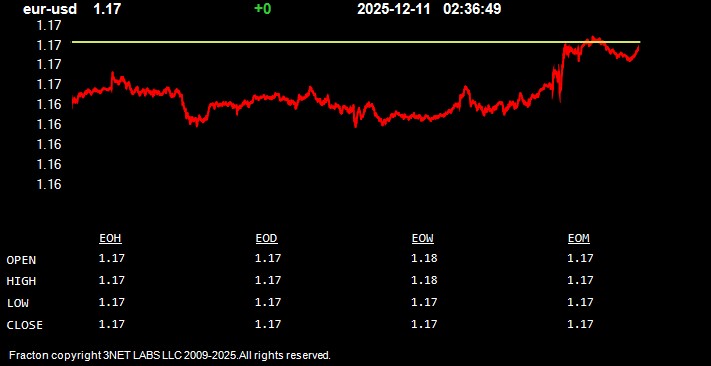This screenshot has height=366, width=711.
Task: Click the EOM HIGH value 1.17
Action: point(580,280)
